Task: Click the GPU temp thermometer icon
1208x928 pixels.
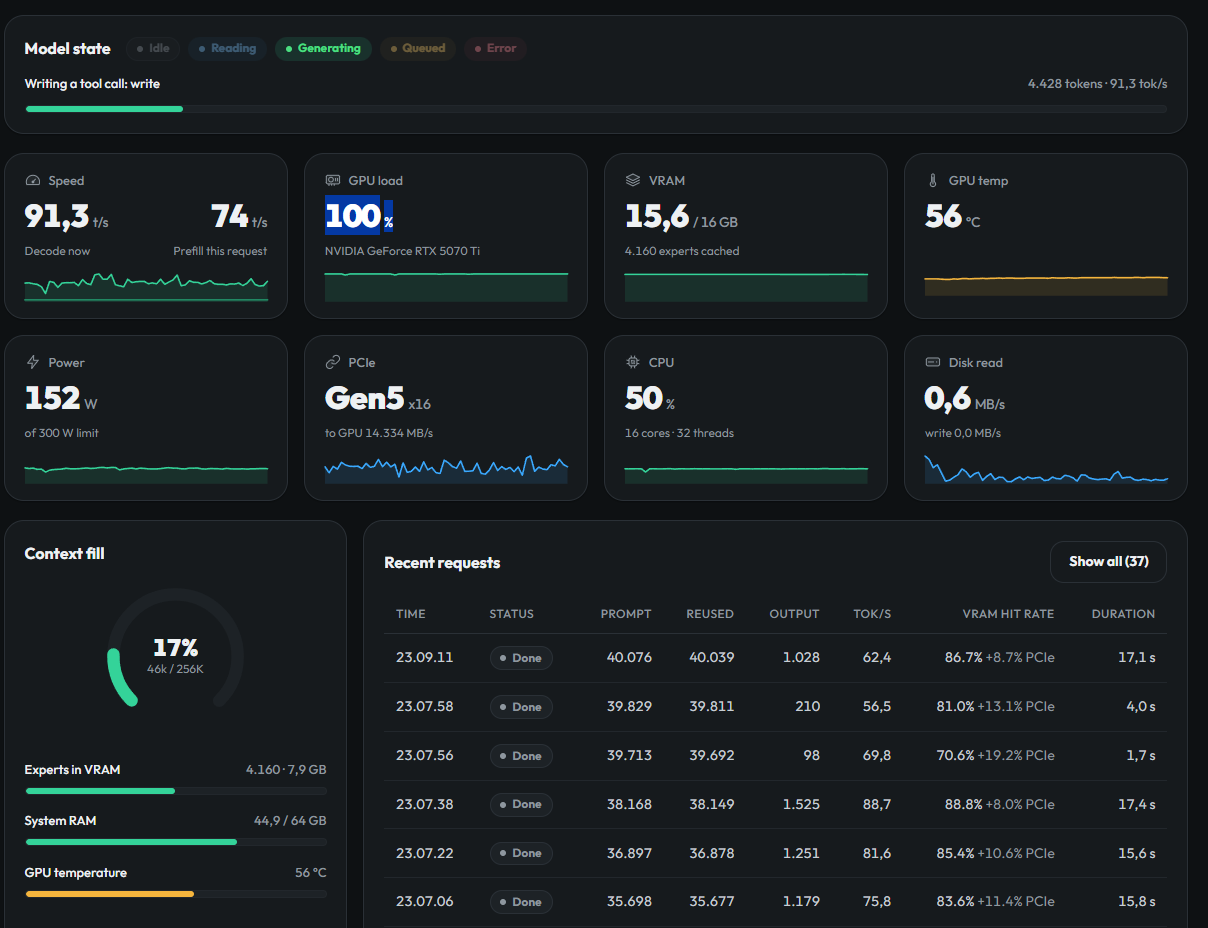Action: coord(933,181)
